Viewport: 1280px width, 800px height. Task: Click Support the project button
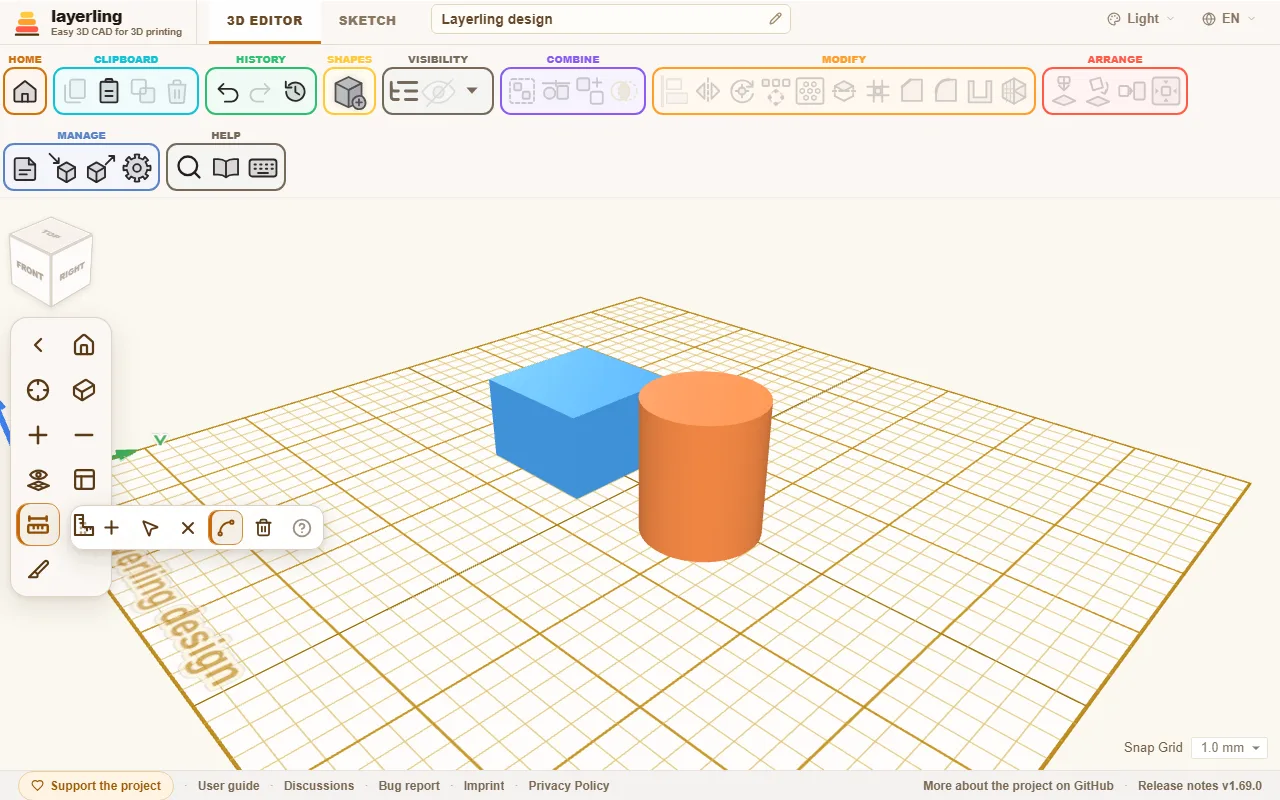point(96,786)
